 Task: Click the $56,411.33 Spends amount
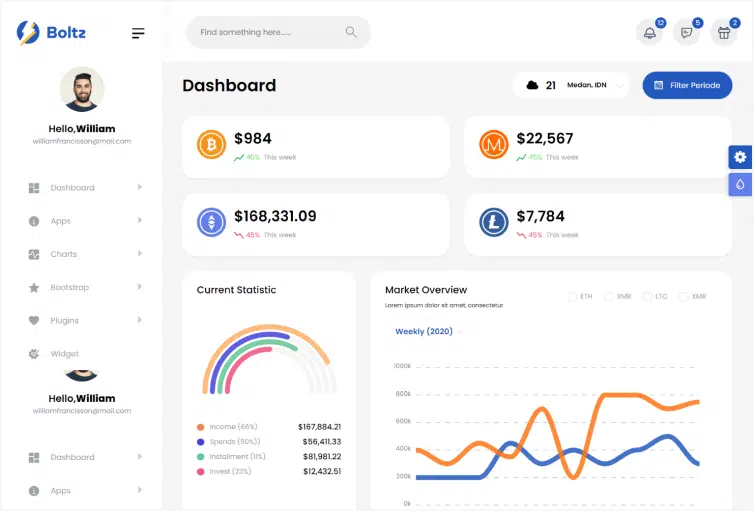pyautogui.click(x=322, y=442)
